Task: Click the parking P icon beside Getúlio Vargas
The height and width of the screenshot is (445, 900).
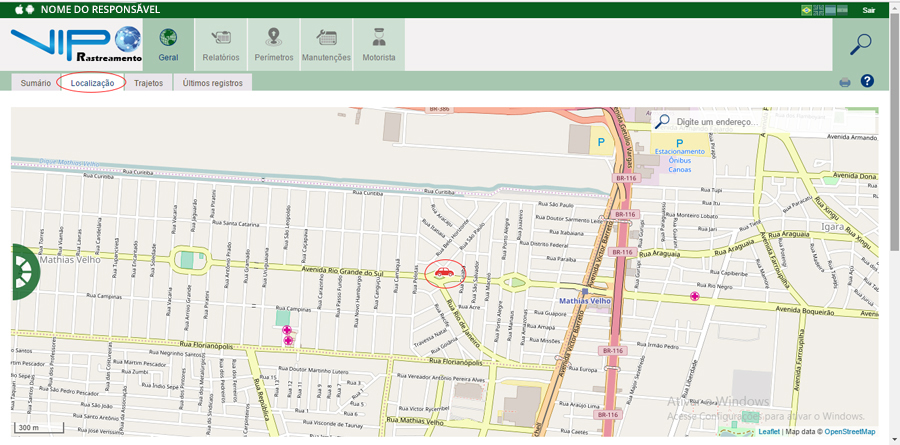Action: [601, 141]
